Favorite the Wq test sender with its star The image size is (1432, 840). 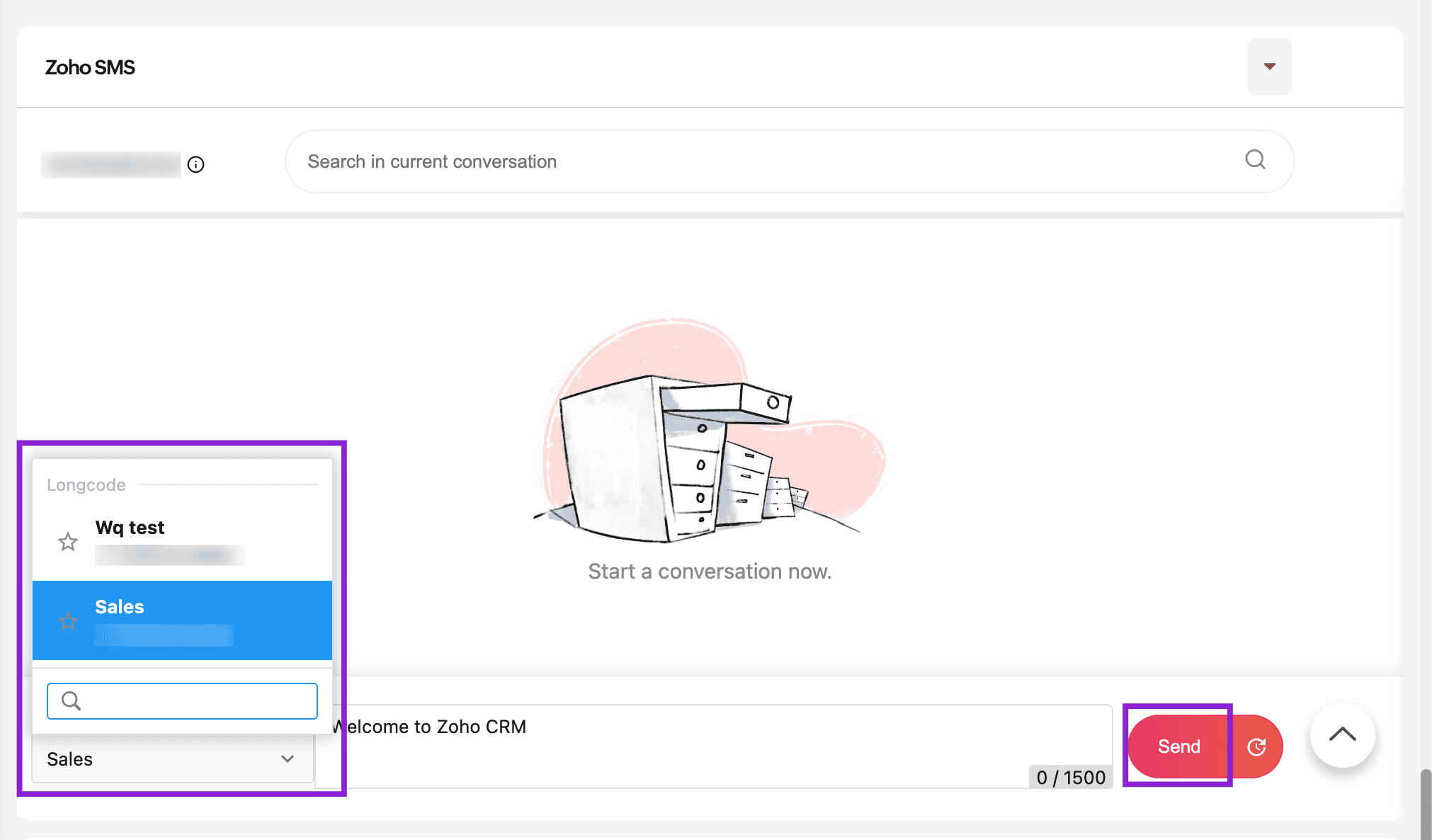coord(68,542)
